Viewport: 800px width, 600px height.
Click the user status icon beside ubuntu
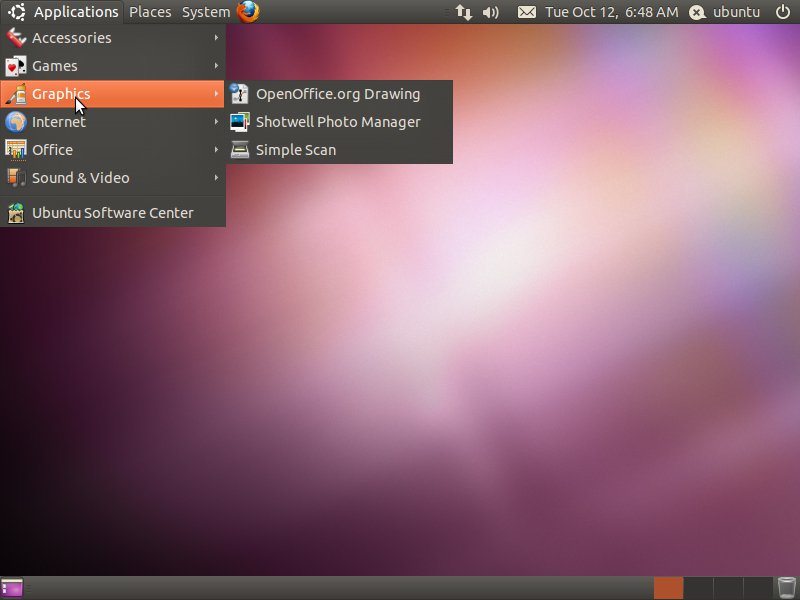point(697,12)
